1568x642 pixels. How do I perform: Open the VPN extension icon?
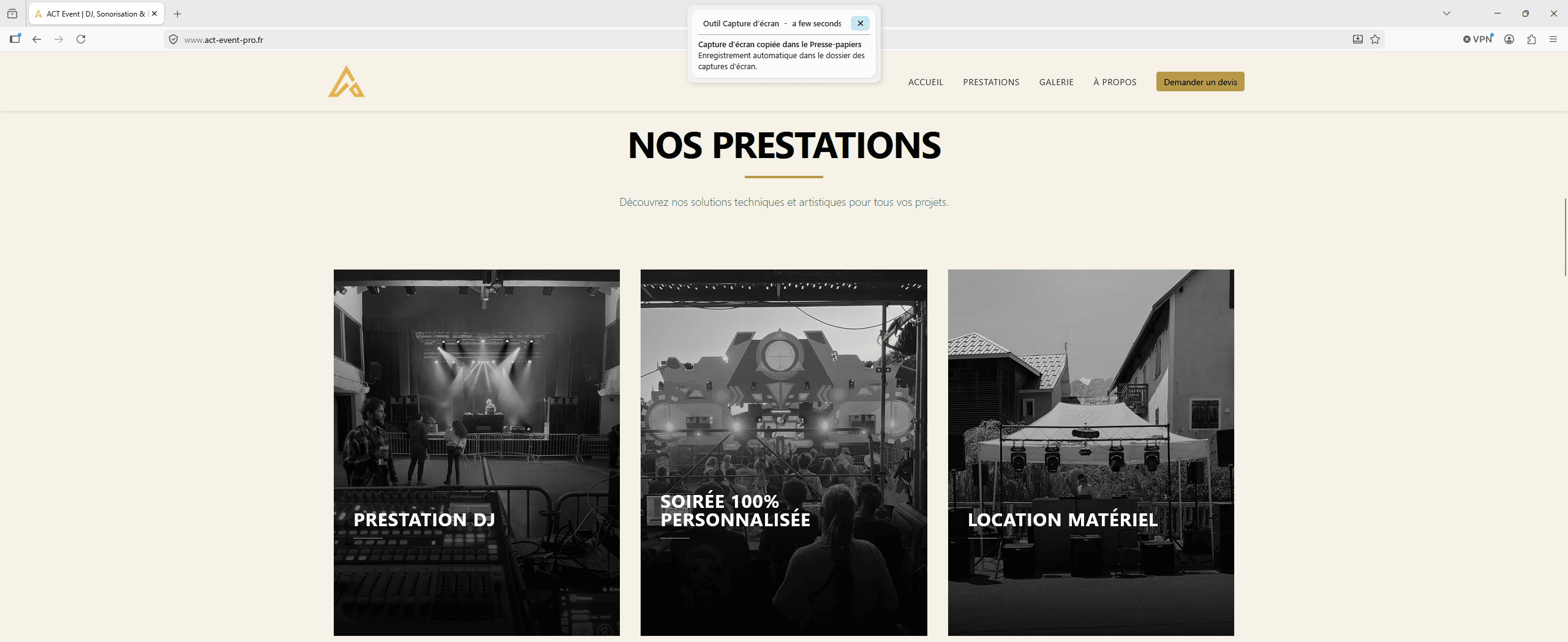tap(1478, 39)
